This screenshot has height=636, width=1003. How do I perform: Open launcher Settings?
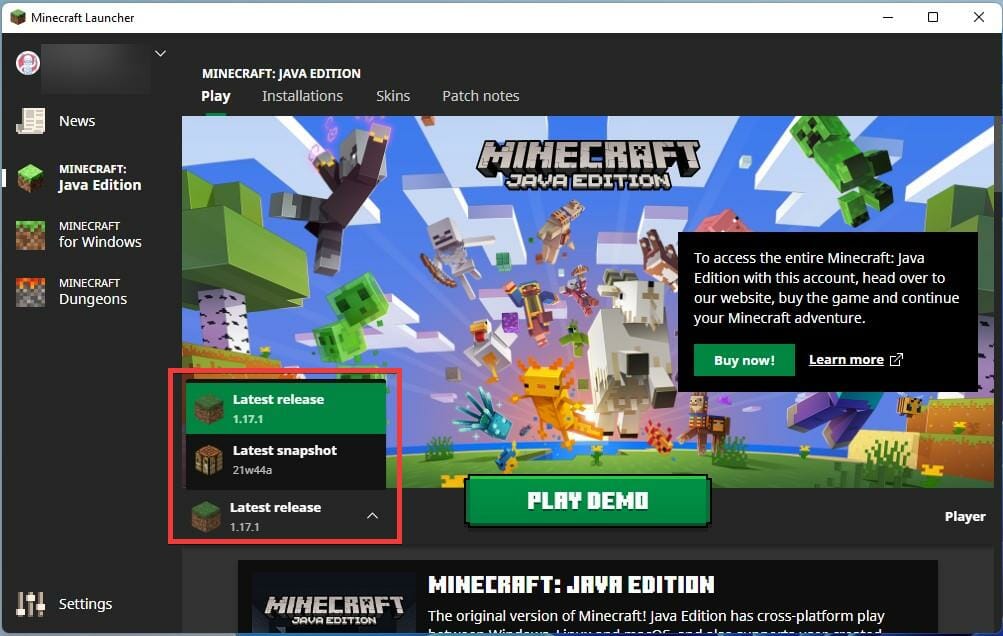click(64, 604)
